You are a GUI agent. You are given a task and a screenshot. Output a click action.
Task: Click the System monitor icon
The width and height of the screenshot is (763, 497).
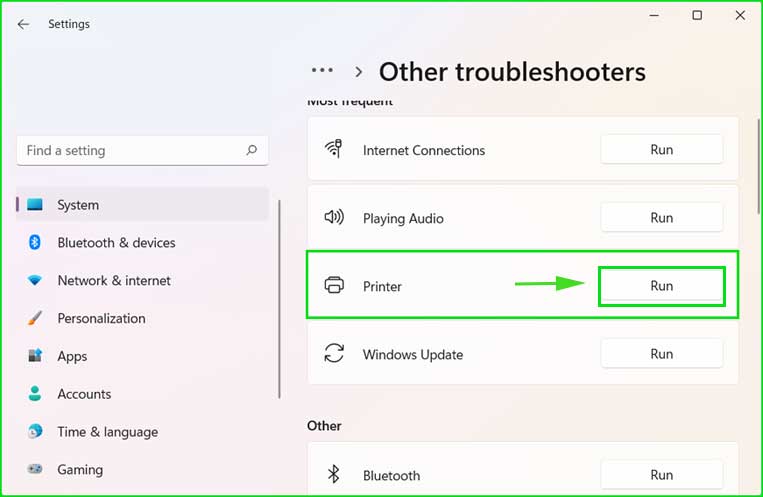(x=35, y=204)
